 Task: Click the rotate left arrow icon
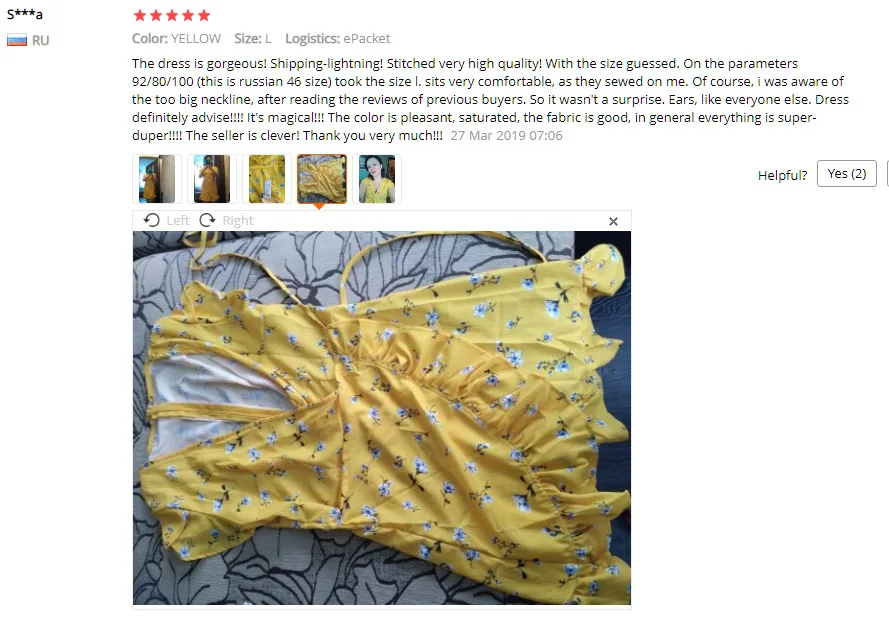click(151, 220)
